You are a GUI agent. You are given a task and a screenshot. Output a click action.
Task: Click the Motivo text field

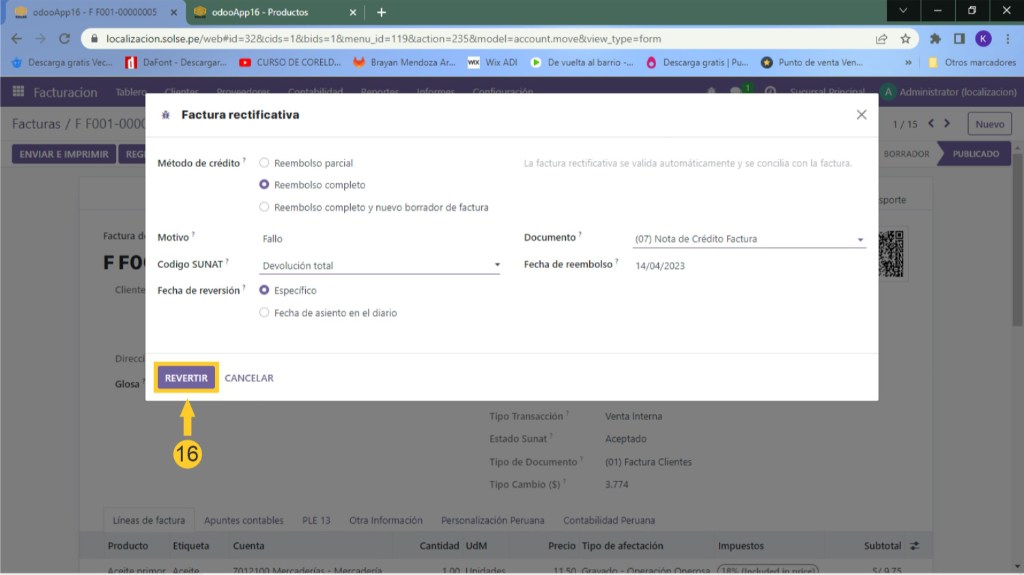coord(380,239)
